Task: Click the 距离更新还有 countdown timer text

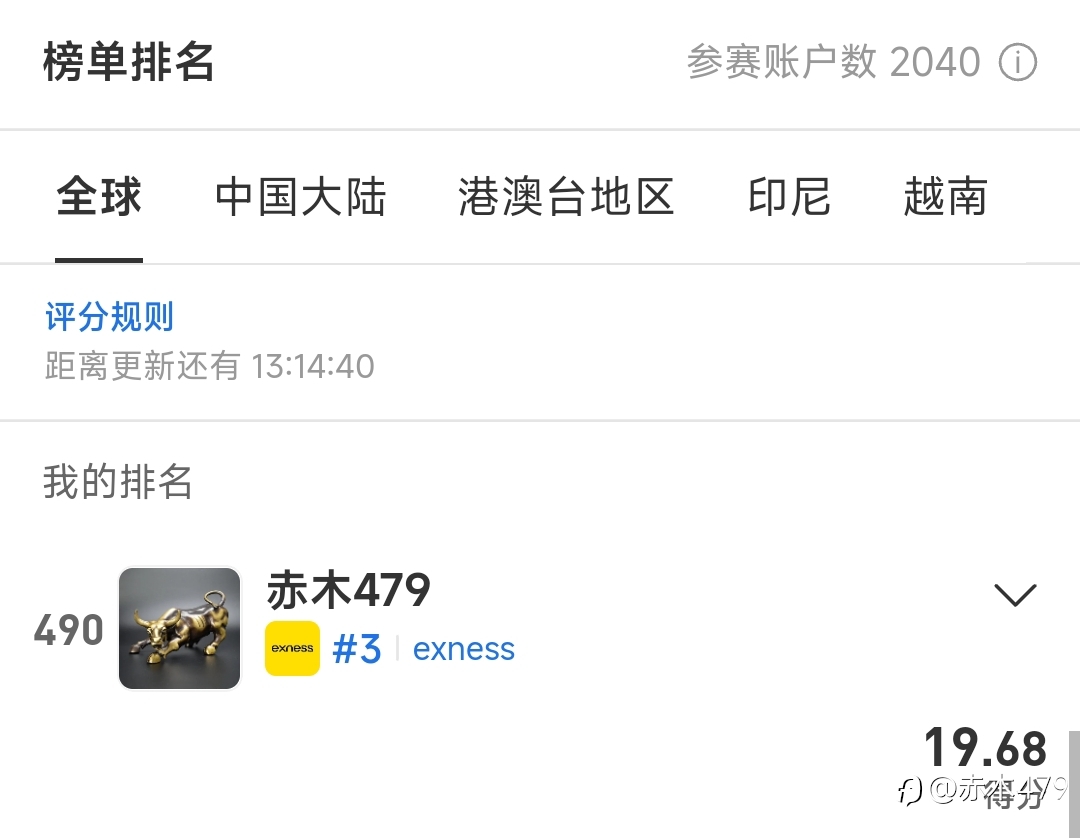Action: pos(210,366)
